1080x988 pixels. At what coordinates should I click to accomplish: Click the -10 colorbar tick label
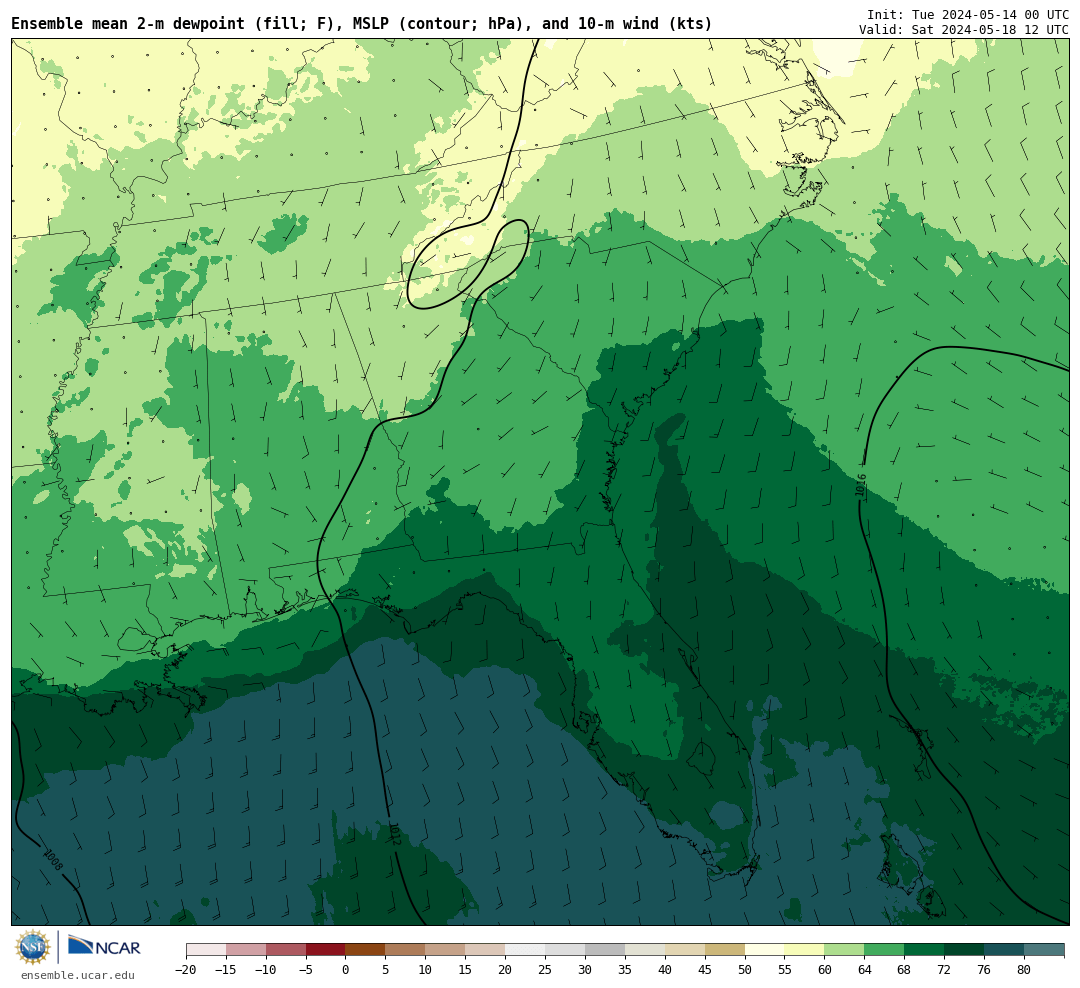pyautogui.click(x=266, y=970)
